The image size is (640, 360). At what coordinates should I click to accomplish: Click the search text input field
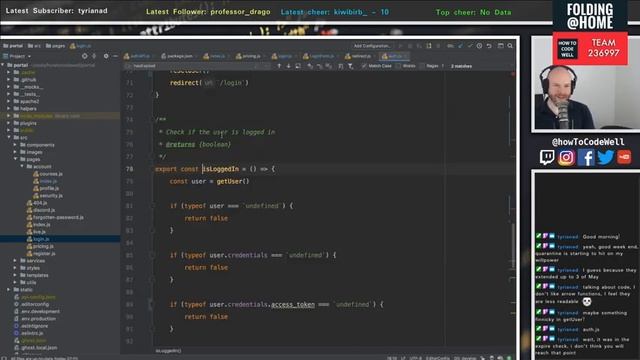[196, 66]
